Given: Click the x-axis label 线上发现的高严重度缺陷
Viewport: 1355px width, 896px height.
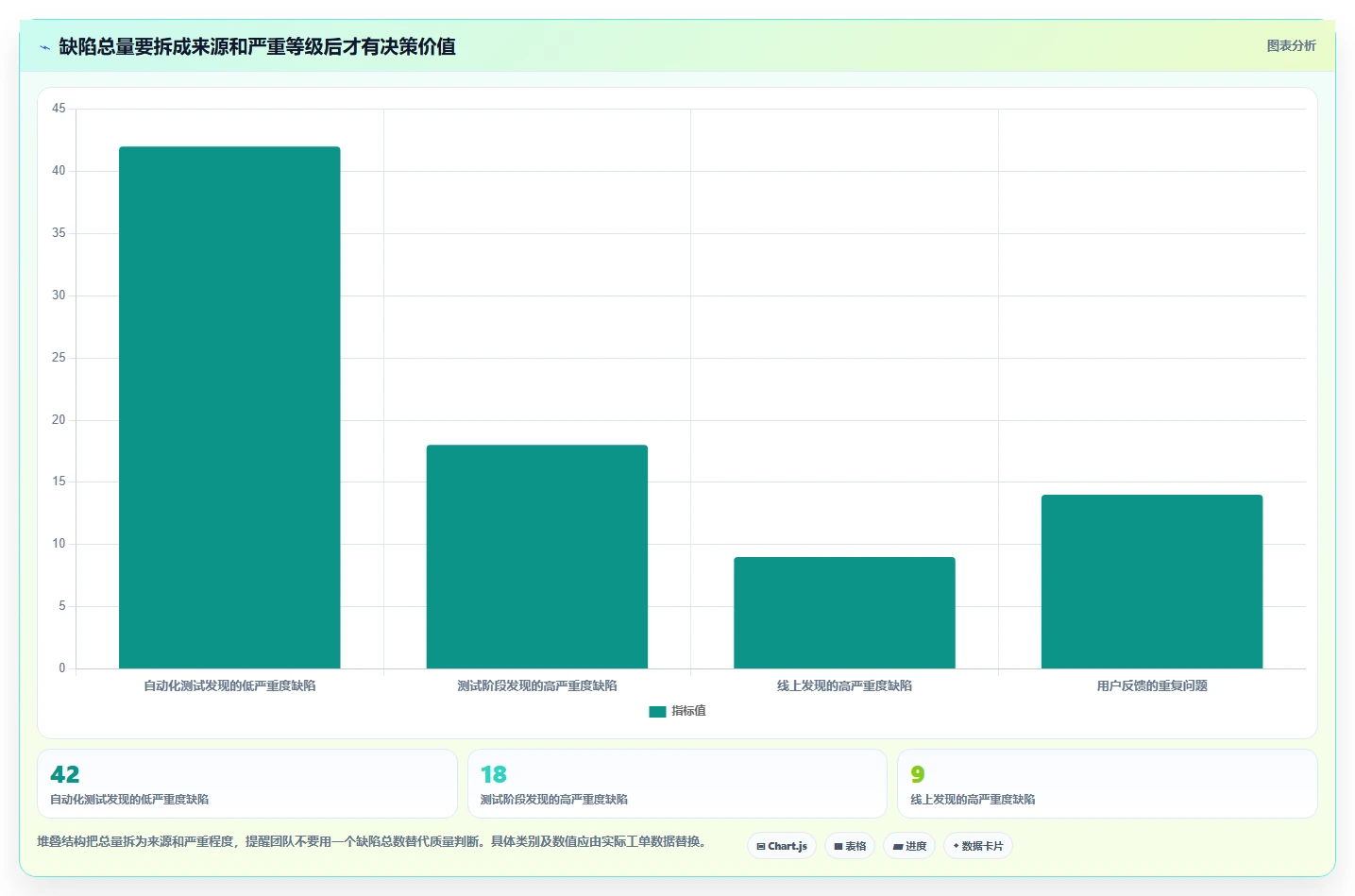Looking at the screenshot, I should pyautogui.click(x=844, y=685).
